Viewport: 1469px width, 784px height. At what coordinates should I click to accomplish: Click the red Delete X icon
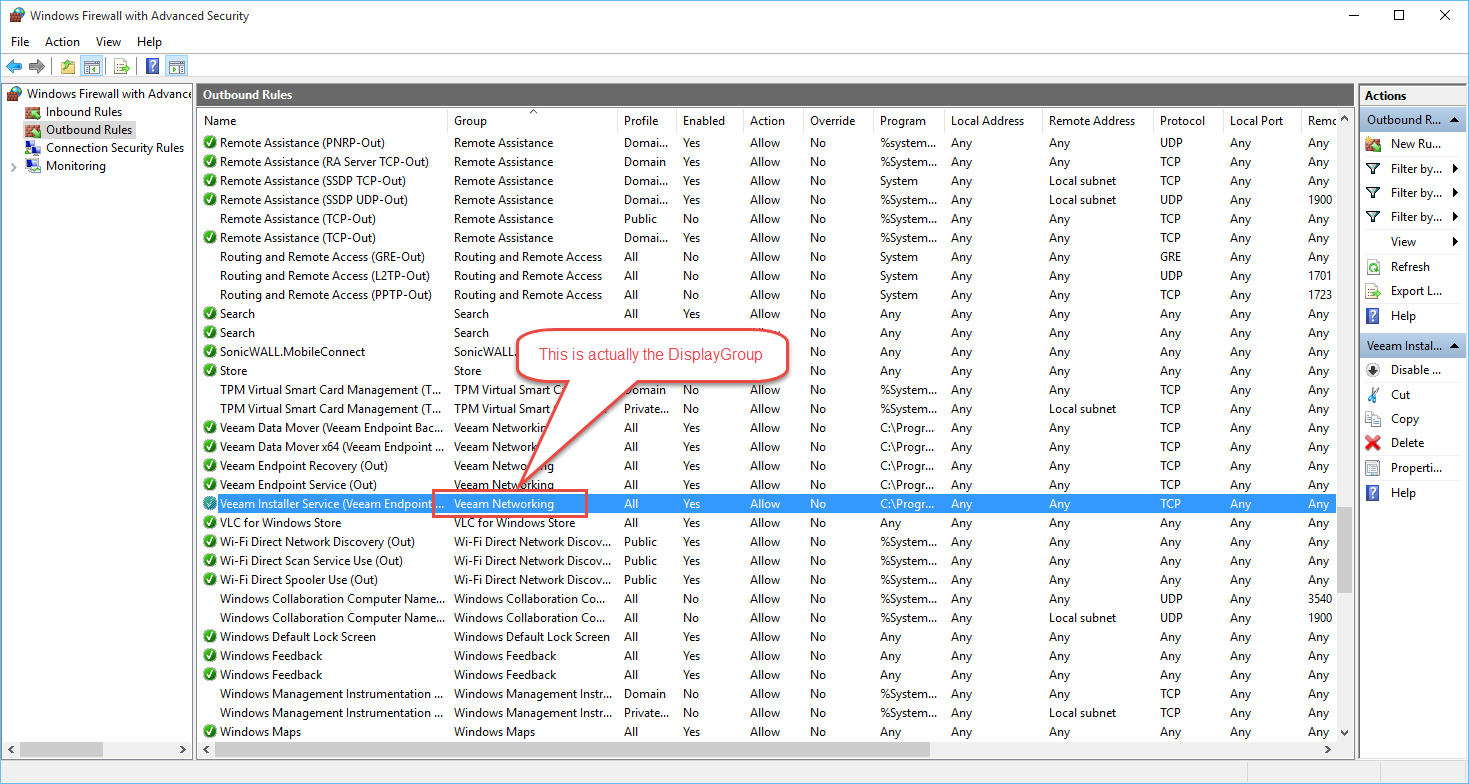point(1373,443)
